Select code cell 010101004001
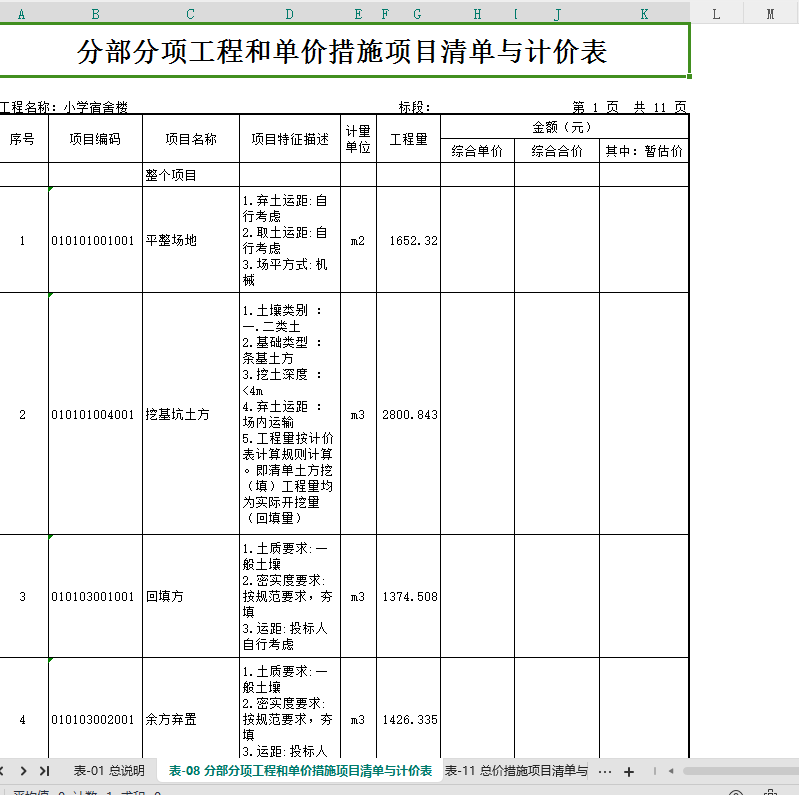The width and height of the screenshot is (799, 795). 95,414
